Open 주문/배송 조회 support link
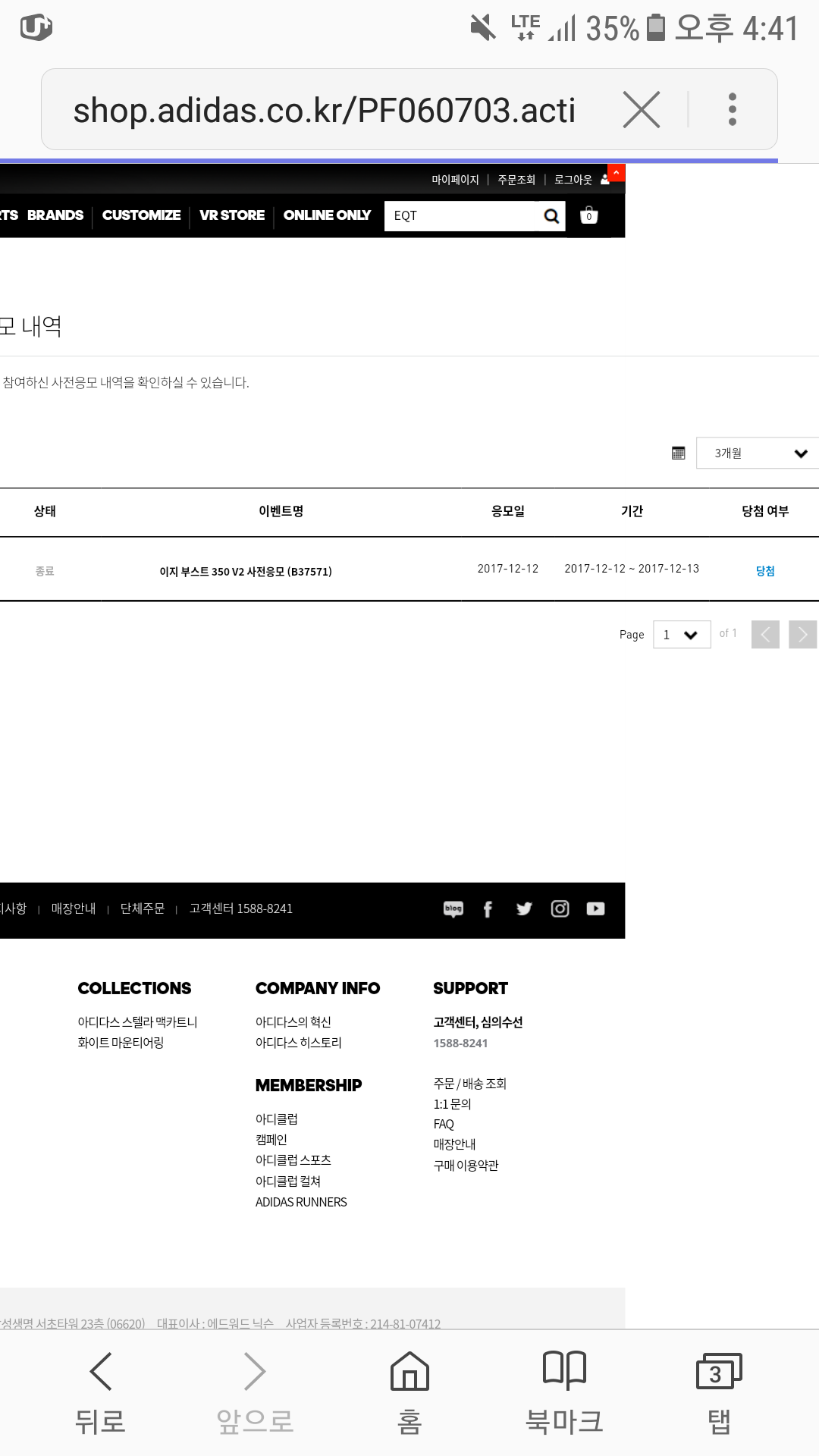819x1456 pixels. 469,1084
